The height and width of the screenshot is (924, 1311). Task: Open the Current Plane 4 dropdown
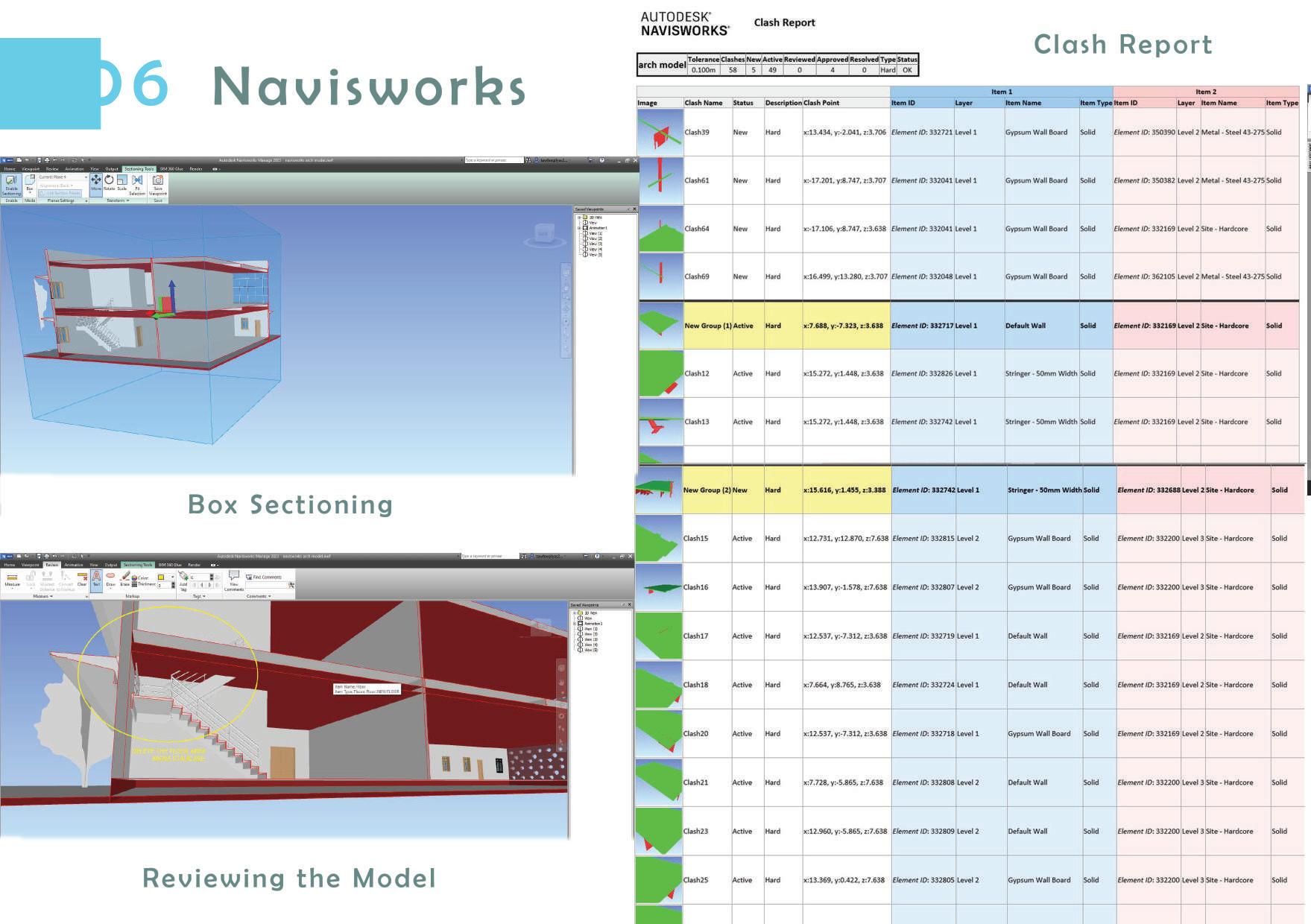[x=63, y=177]
